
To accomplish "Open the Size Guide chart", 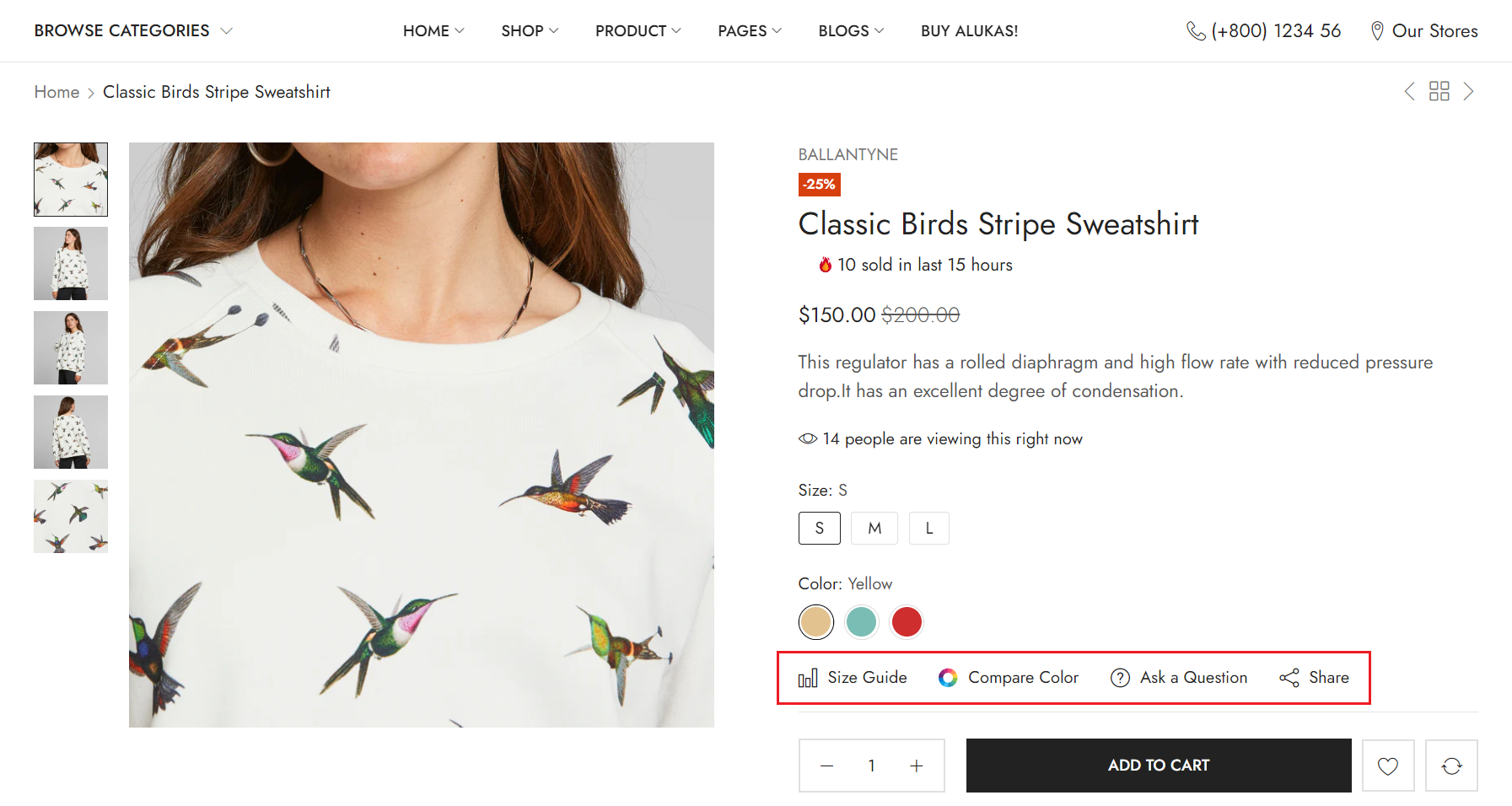I will [x=853, y=678].
